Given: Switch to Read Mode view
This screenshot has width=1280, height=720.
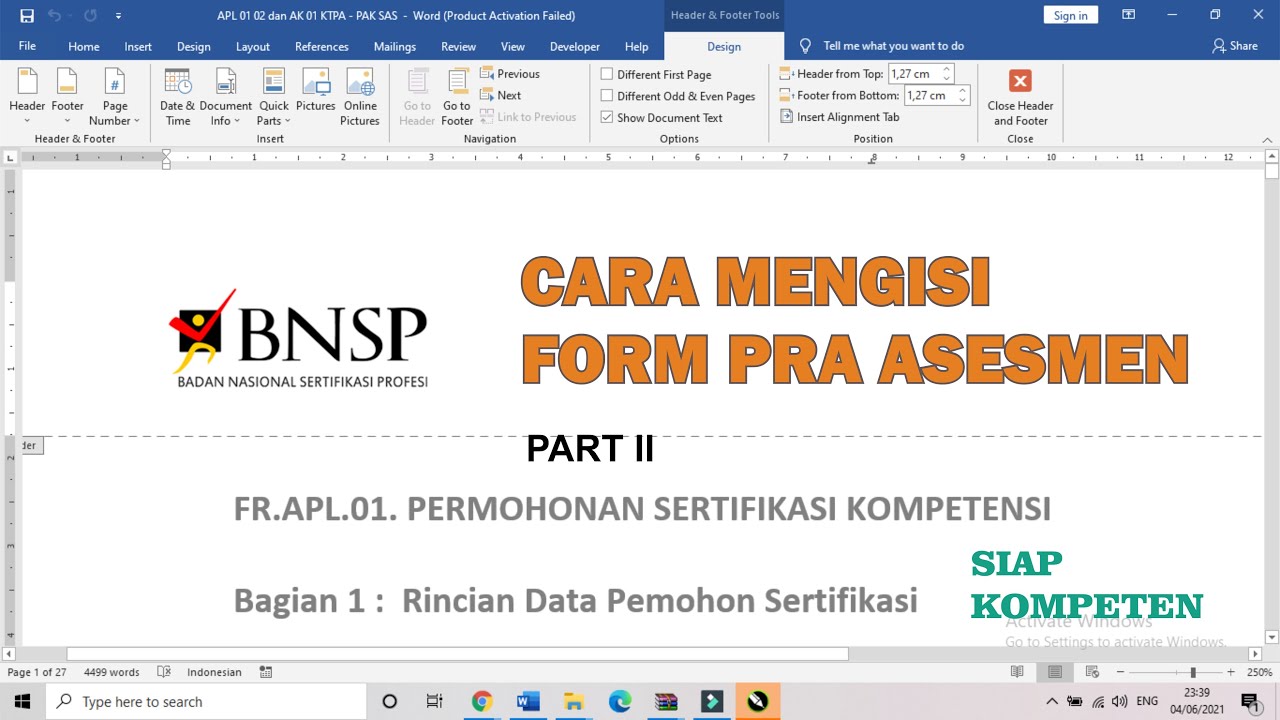Looking at the screenshot, I should point(1016,672).
